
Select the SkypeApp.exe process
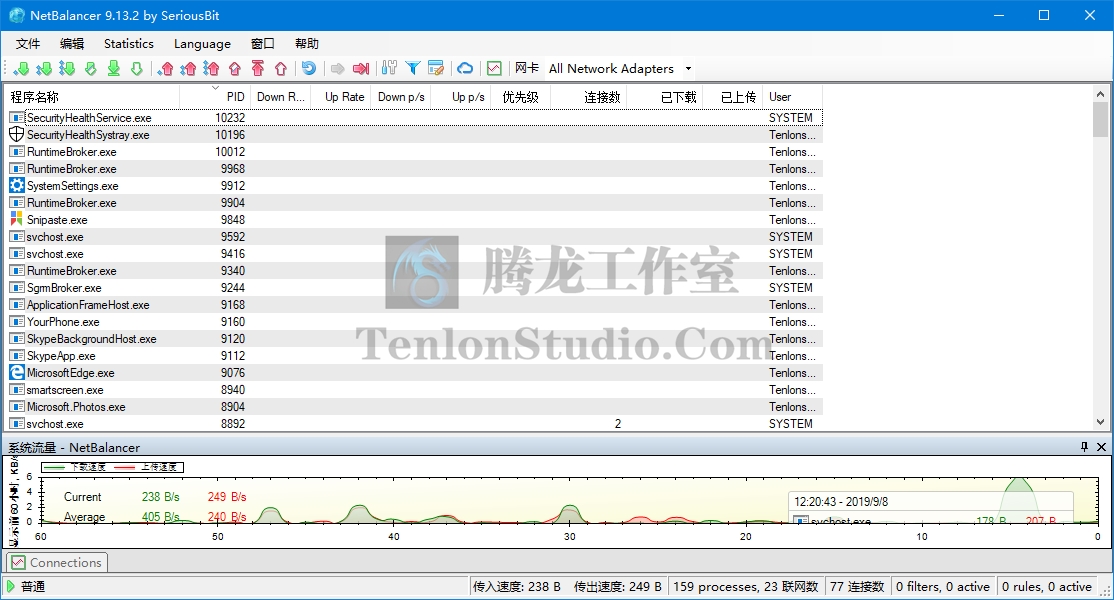[415, 356]
